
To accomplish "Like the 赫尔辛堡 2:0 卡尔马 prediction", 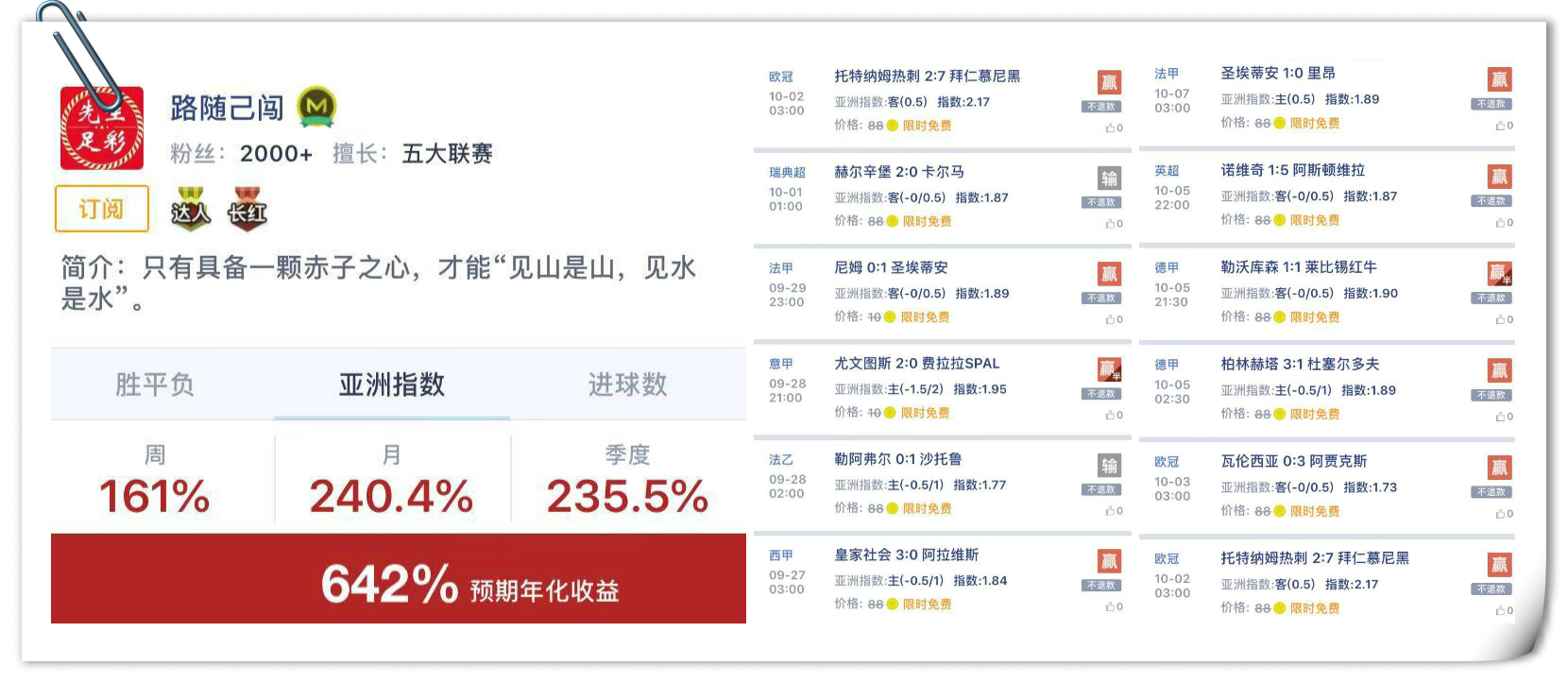I will pyautogui.click(x=1114, y=224).
